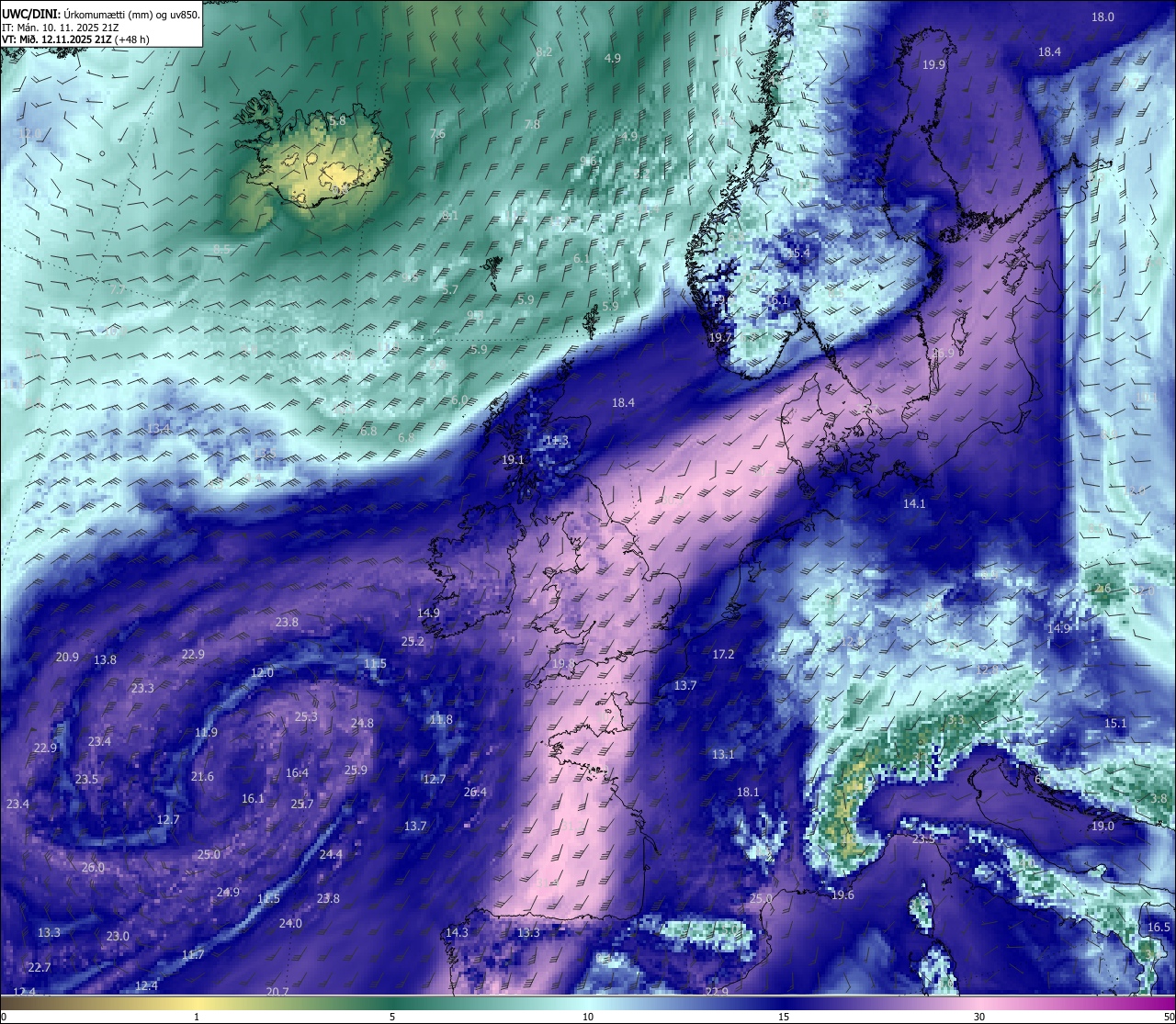Click the 7.8 value label
The width and height of the screenshot is (1176, 1024).
532,124
